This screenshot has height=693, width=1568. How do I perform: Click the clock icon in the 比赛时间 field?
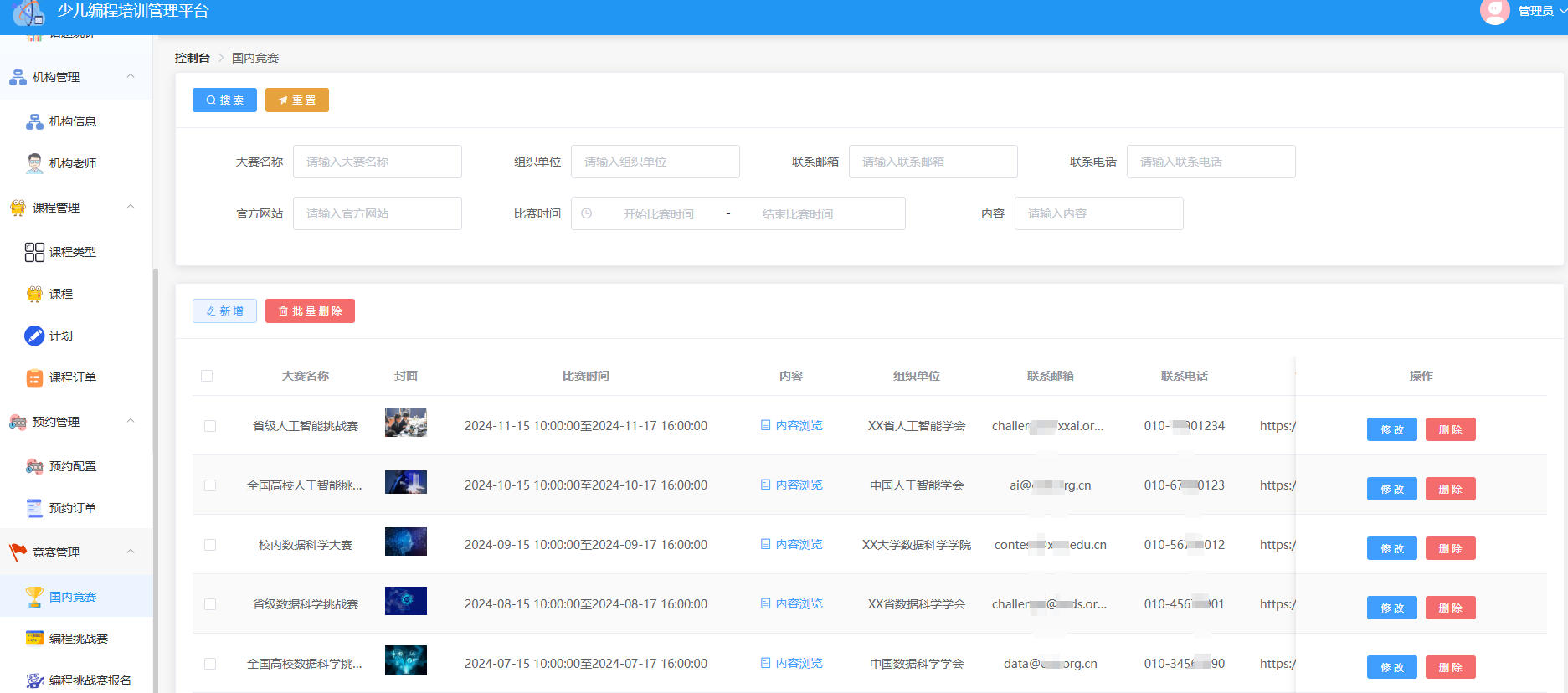[587, 213]
